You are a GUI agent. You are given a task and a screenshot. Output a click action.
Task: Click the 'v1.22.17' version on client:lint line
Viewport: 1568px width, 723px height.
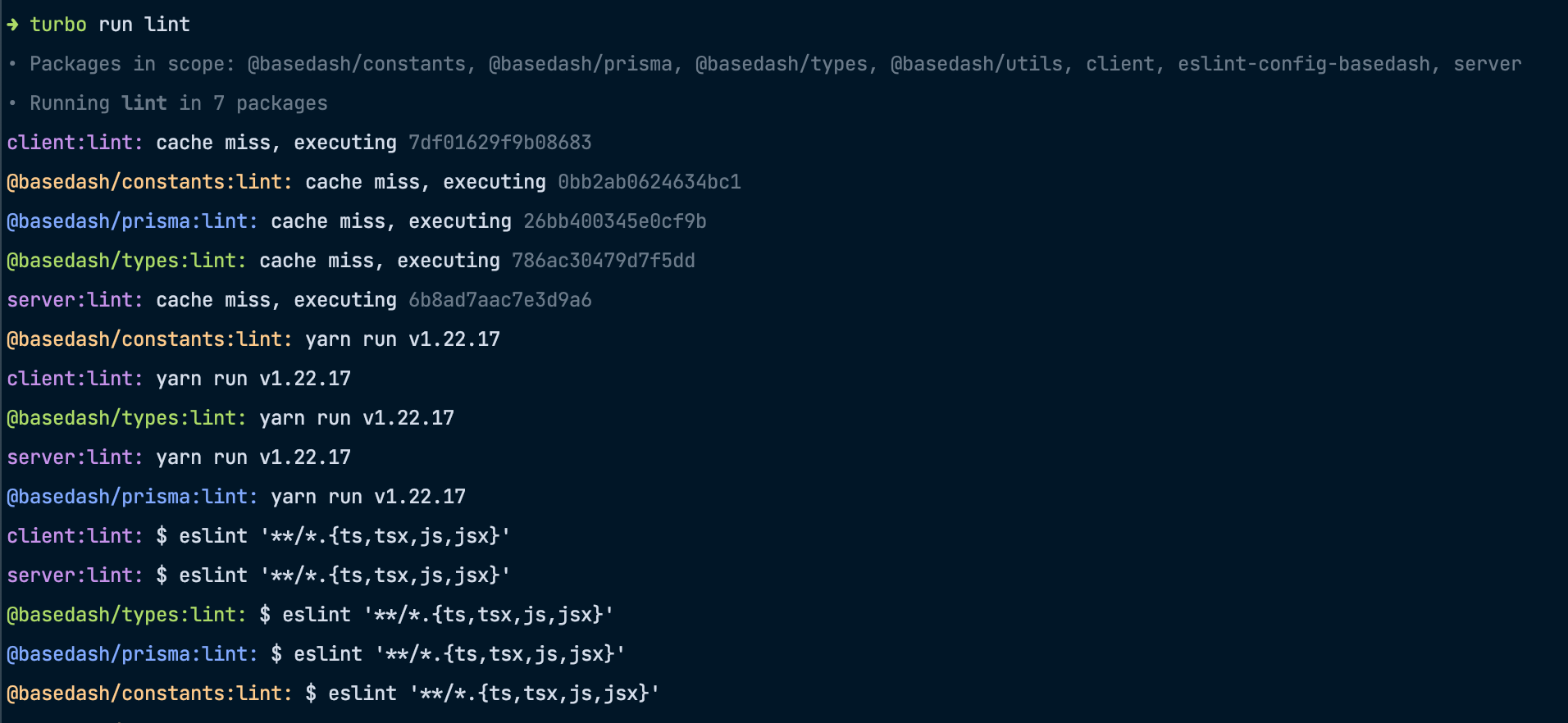coord(304,379)
